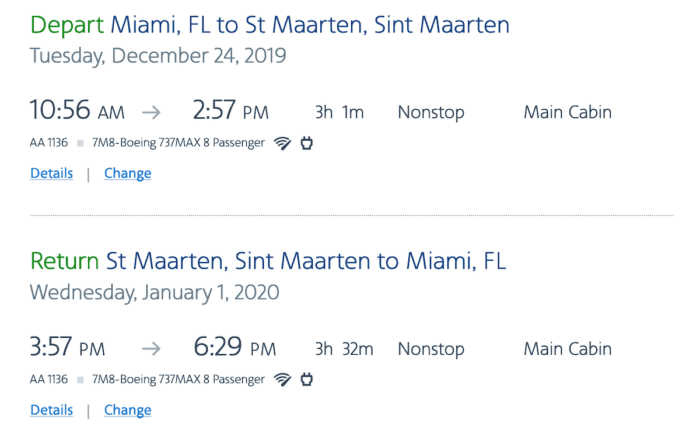Screen dimensions: 700x431
Task: Click the arrow between 10:56 AM and 2:57 PM
Action: point(150,112)
